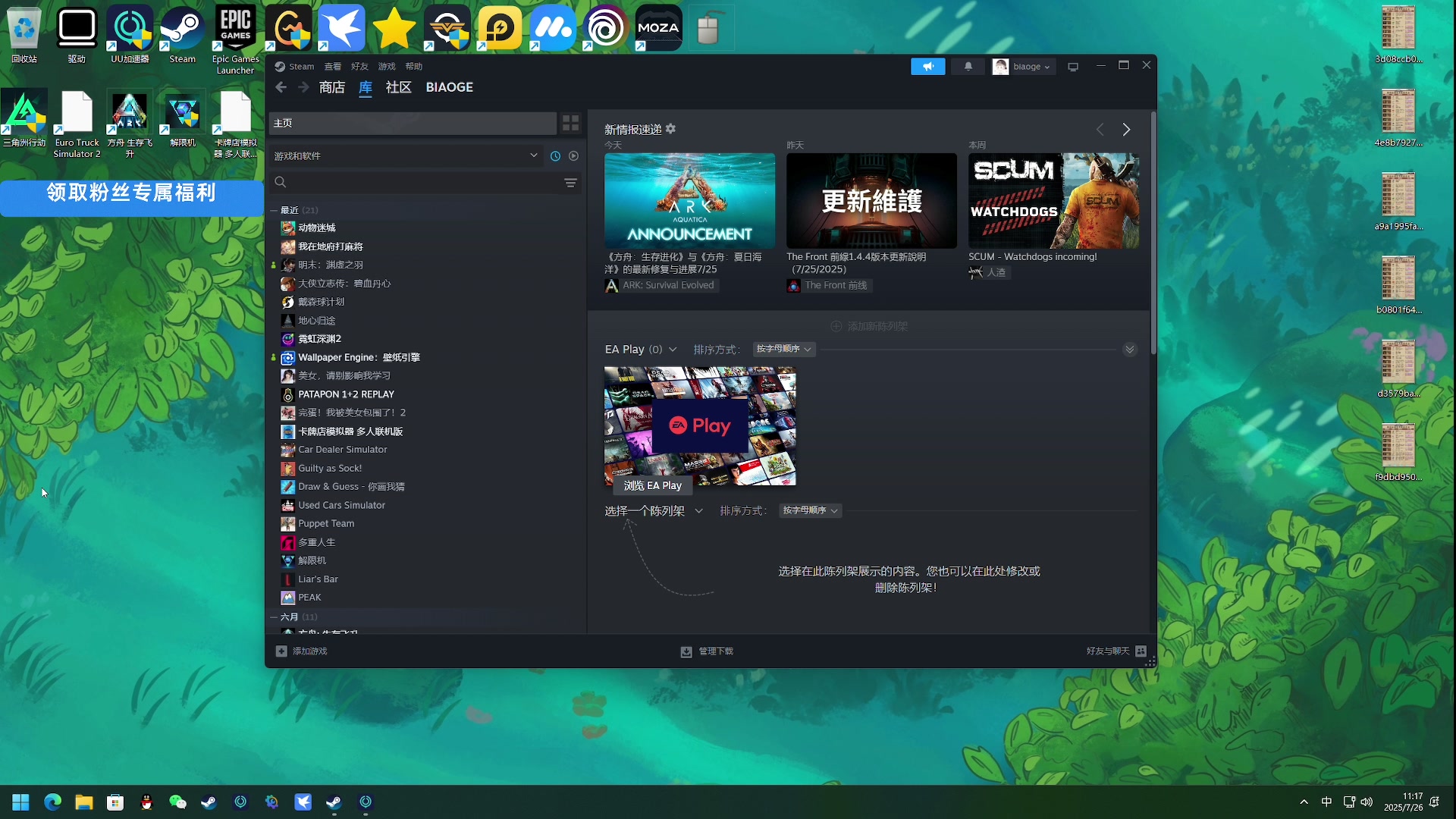
Task: Select PATAPON 1+2 REPLAY in library
Action: (x=346, y=394)
